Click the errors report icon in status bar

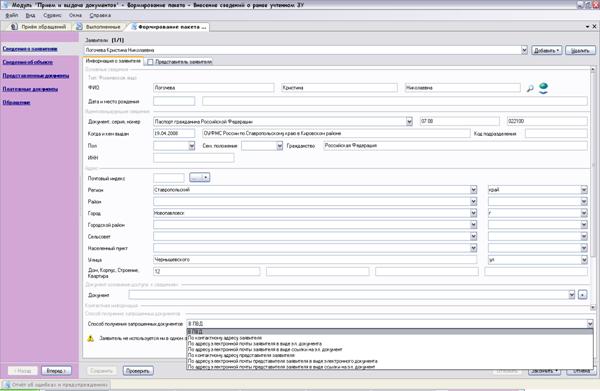pyautogui.click(x=7, y=384)
